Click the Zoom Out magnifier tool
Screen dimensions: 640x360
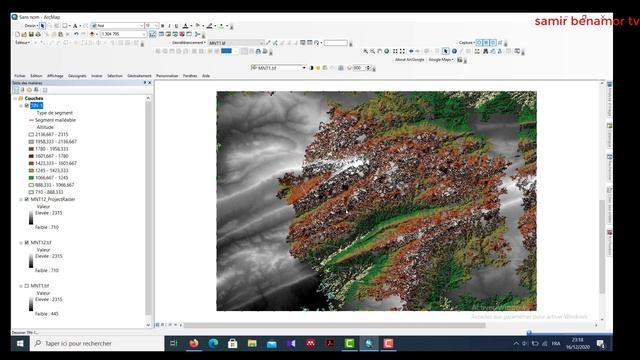pyautogui.click(x=373, y=51)
